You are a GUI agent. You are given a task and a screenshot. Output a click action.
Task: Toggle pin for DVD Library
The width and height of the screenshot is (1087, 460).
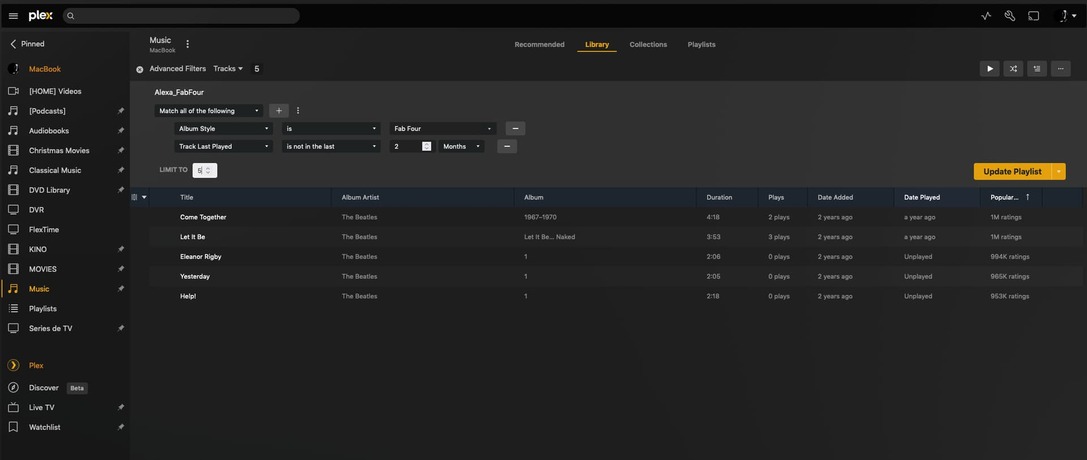point(121,190)
